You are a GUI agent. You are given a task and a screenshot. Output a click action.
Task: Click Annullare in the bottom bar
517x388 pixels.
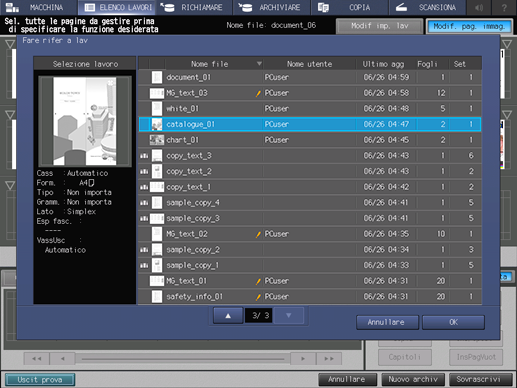347,379
